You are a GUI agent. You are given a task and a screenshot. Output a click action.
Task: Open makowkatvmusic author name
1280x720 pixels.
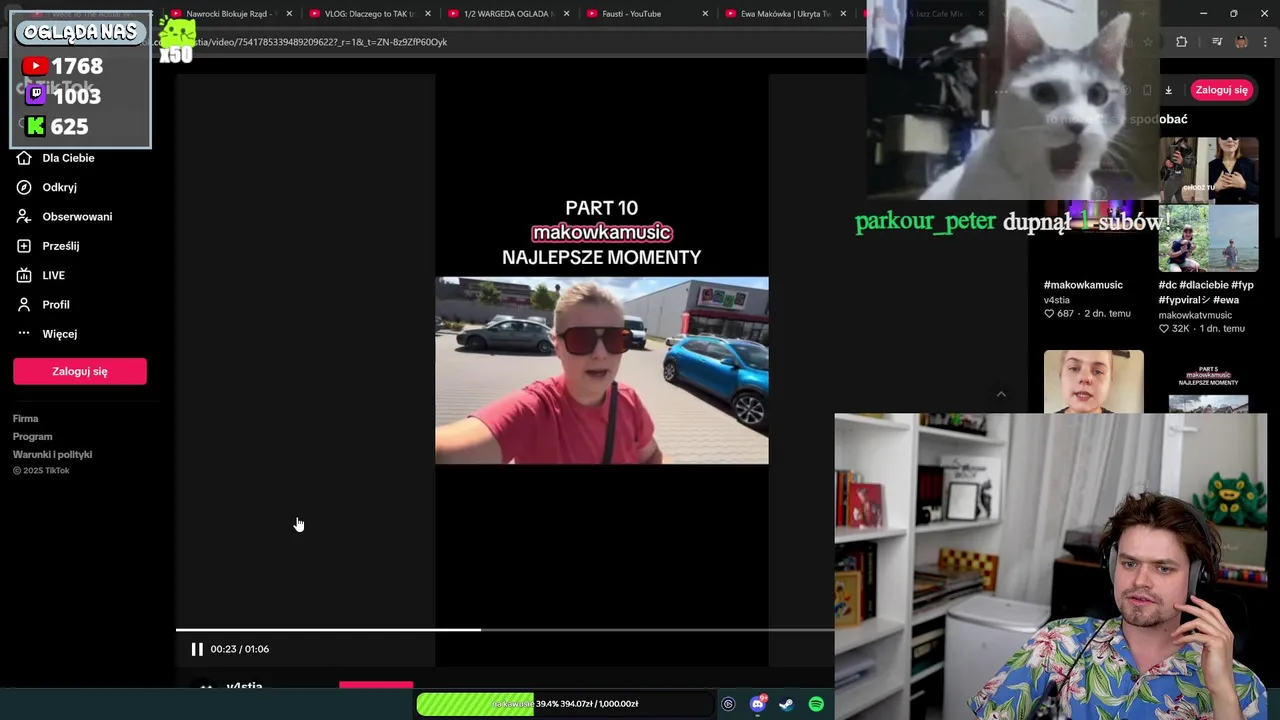(x=1195, y=315)
